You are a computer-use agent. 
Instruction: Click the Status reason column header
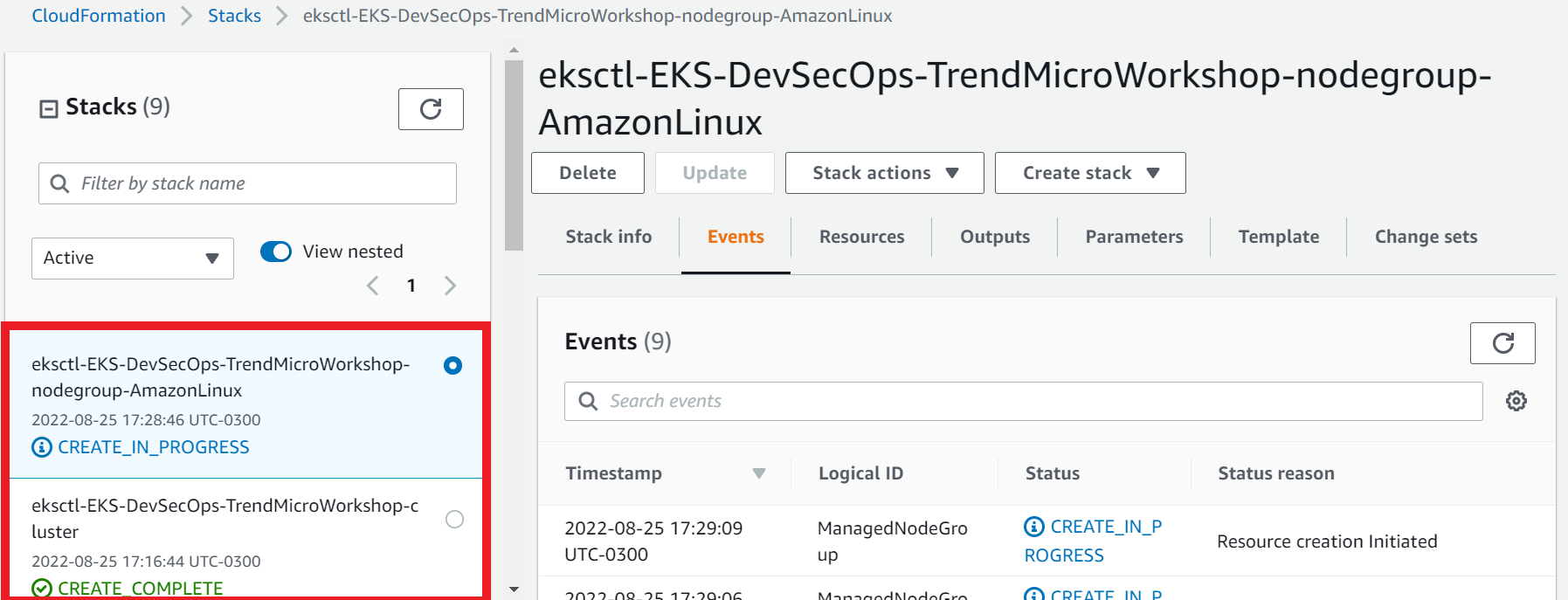click(1275, 473)
